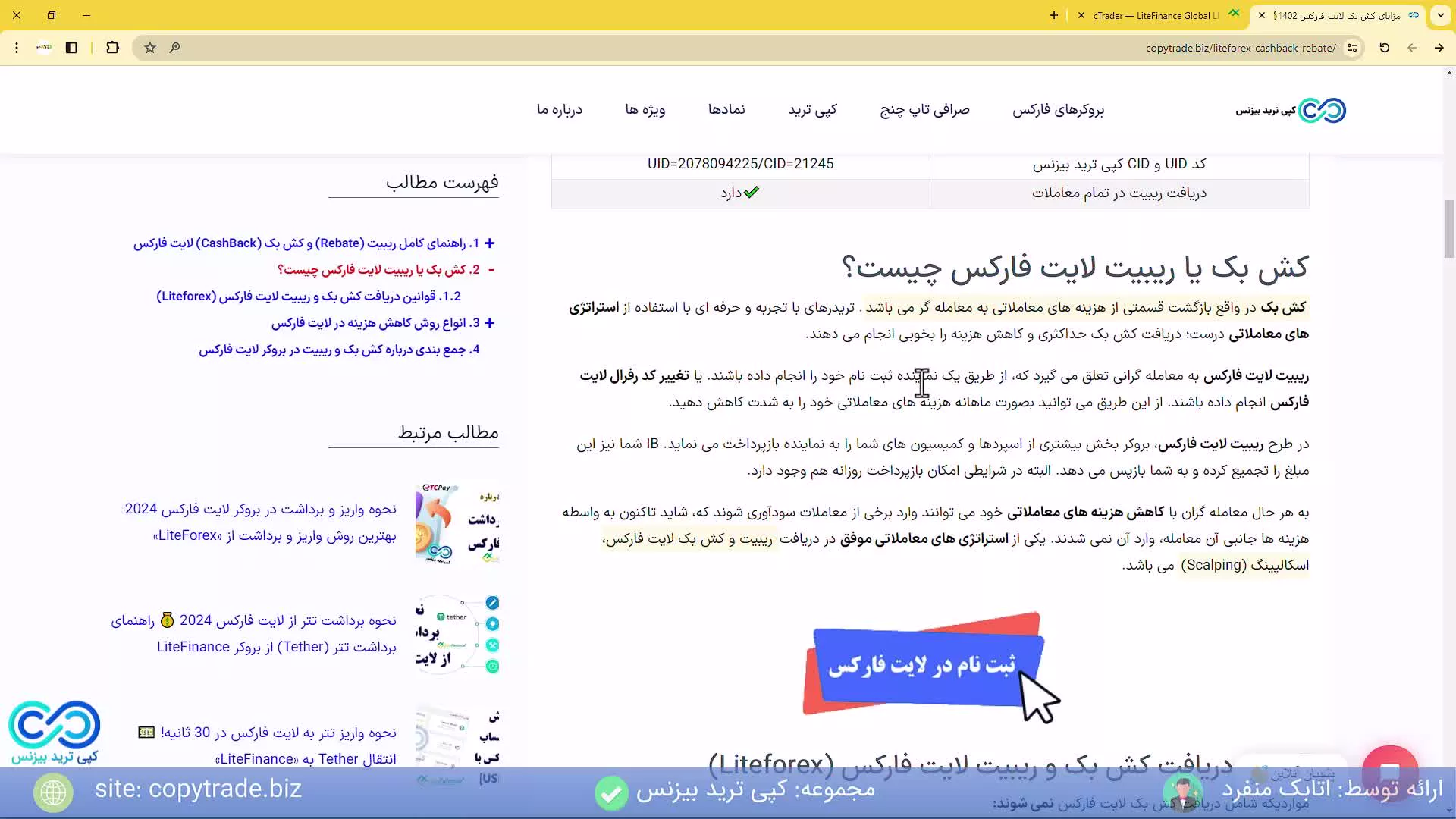This screenshot has width=1456, height=819.
Task: Open the extensions puzzle icon
Action: 112,48
